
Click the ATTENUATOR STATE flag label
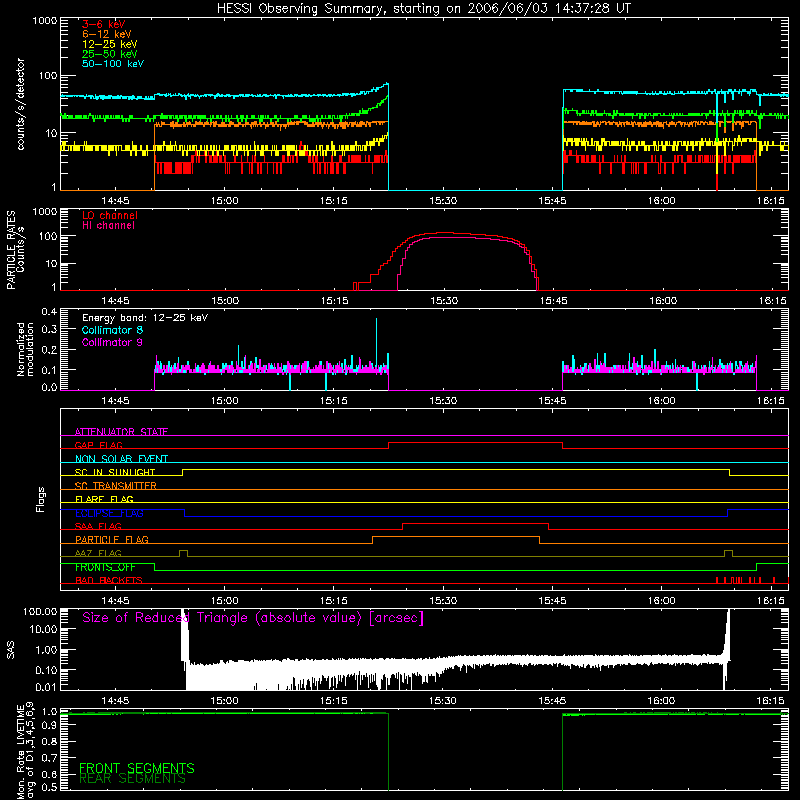121,432
